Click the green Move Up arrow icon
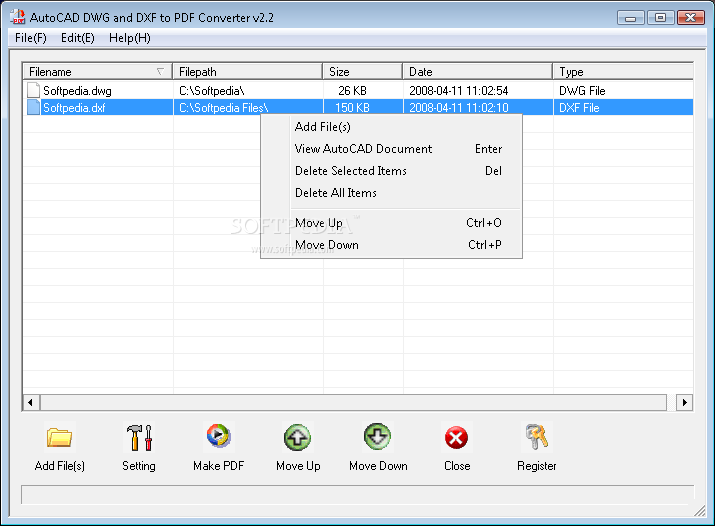This screenshot has width=715, height=526. click(x=298, y=437)
